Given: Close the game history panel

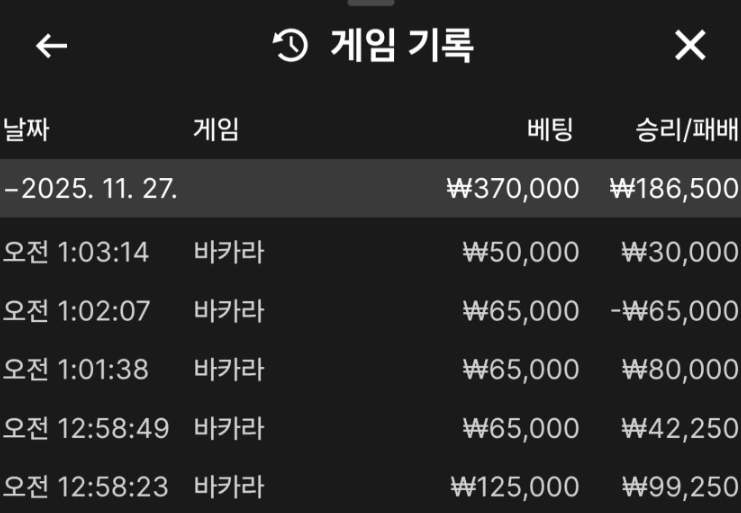Looking at the screenshot, I should pyautogui.click(x=690, y=46).
